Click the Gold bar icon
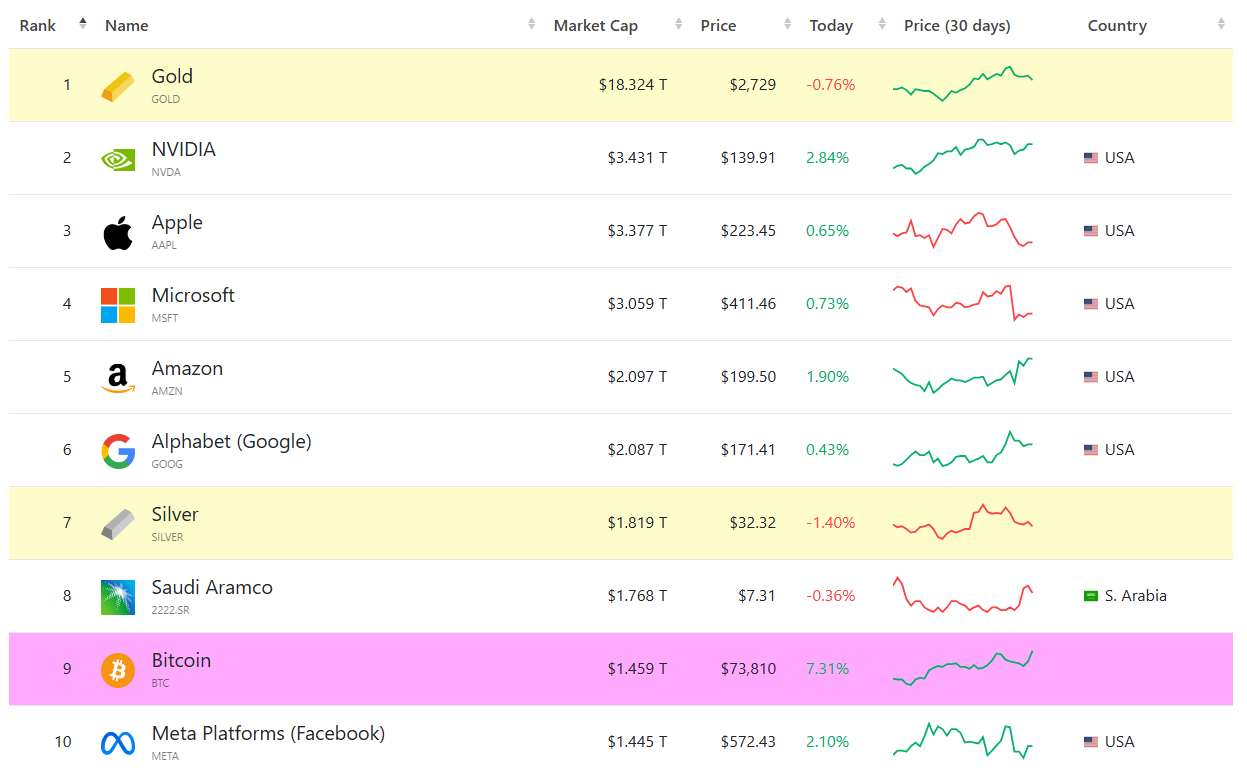The height and width of the screenshot is (776, 1247). tap(117, 86)
